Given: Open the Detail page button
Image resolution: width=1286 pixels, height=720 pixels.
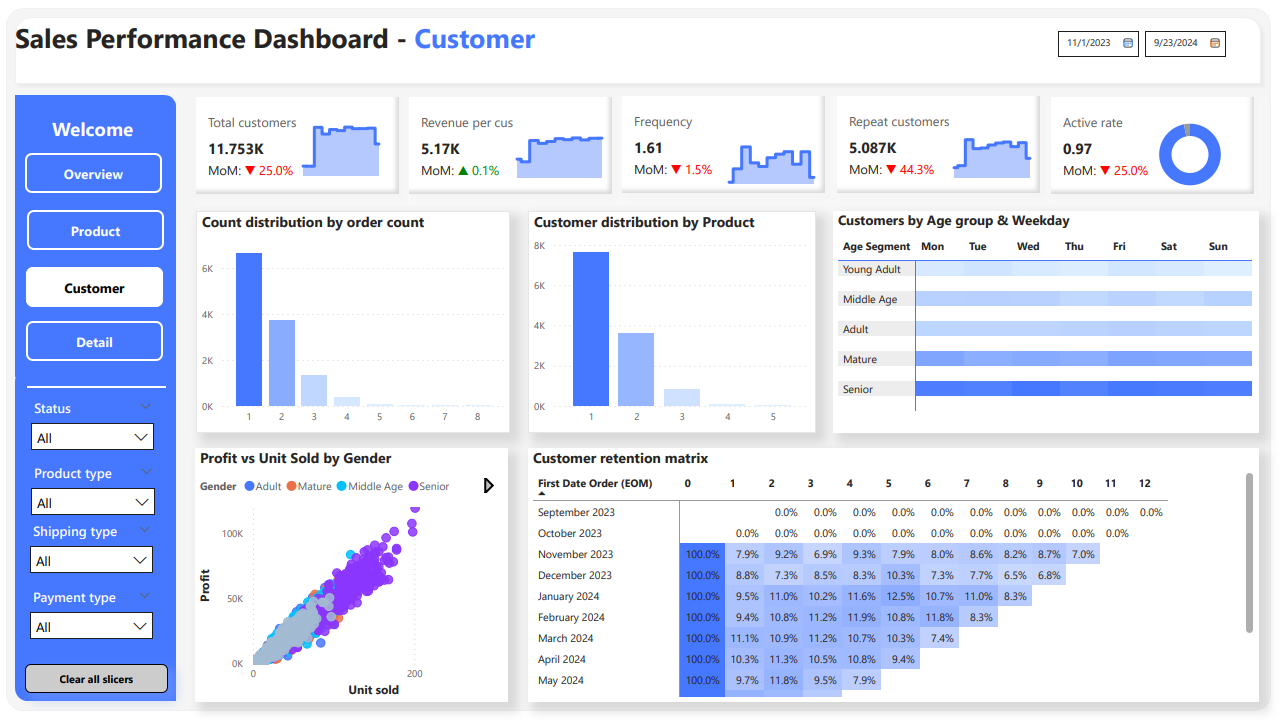Looking at the screenshot, I should coord(94,342).
